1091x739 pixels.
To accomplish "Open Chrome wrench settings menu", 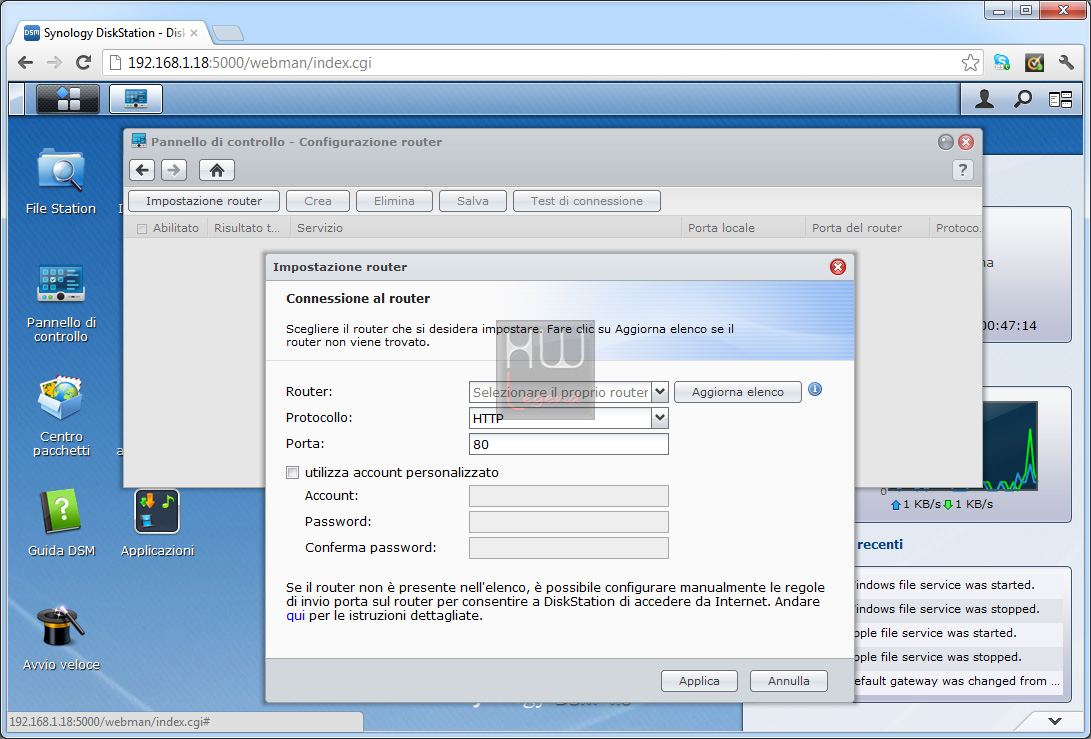I will (1066, 63).
